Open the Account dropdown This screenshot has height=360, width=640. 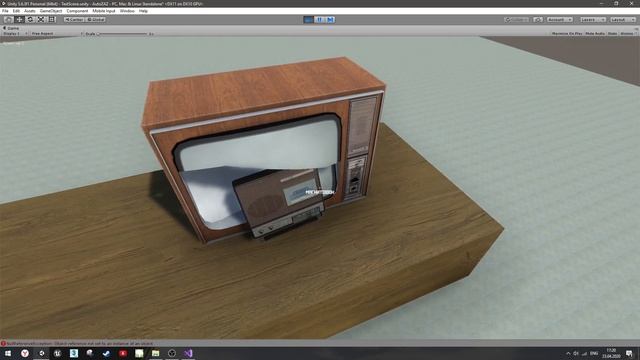point(560,20)
